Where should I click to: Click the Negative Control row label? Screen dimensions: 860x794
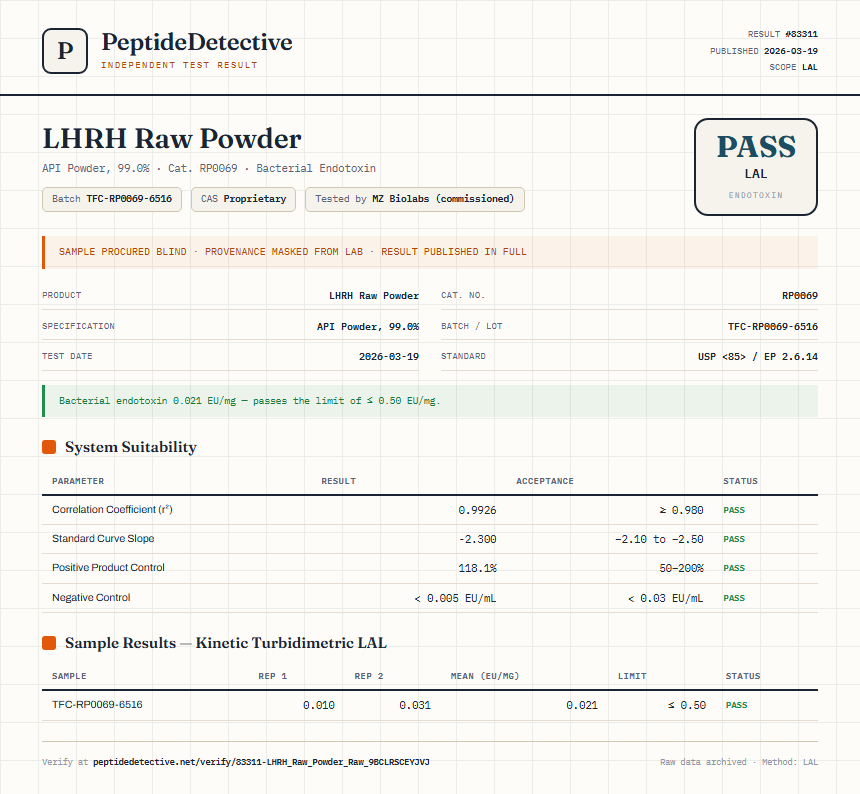pos(91,598)
